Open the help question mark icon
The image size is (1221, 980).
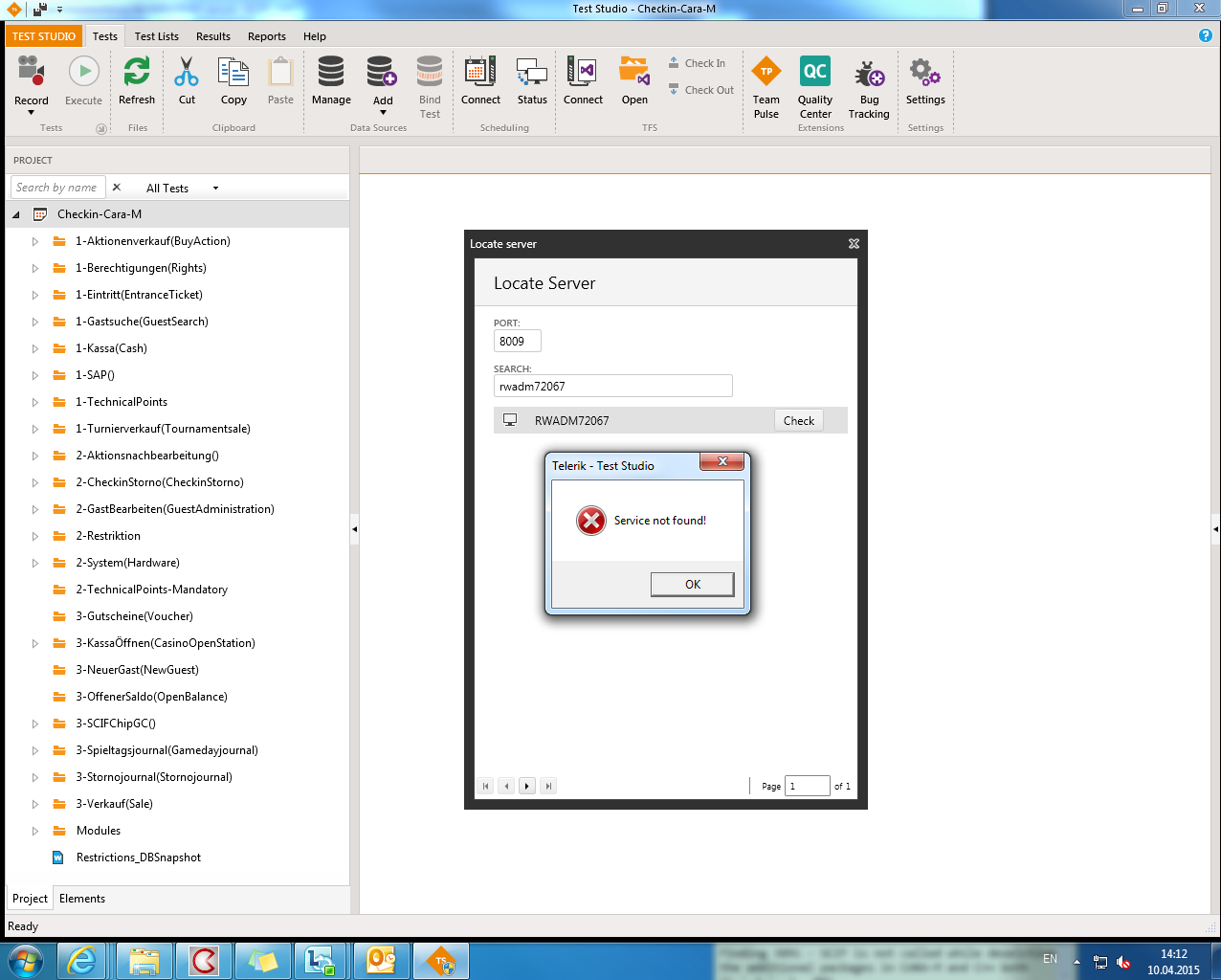point(1206,35)
